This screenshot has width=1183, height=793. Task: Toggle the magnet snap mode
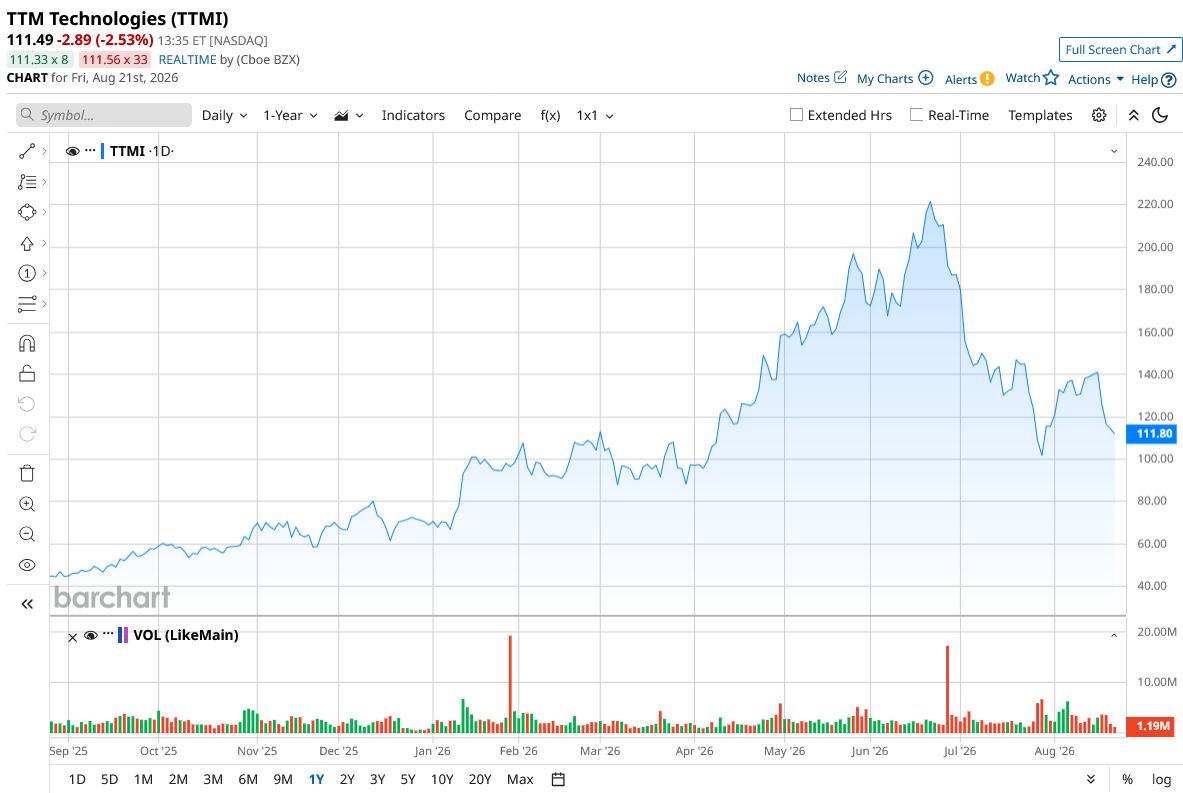click(x=27, y=343)
